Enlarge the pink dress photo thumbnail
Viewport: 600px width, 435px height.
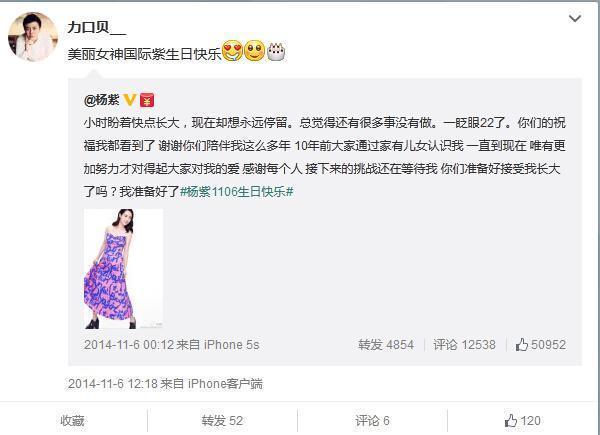pyautogui.click(x=123, y=269)
